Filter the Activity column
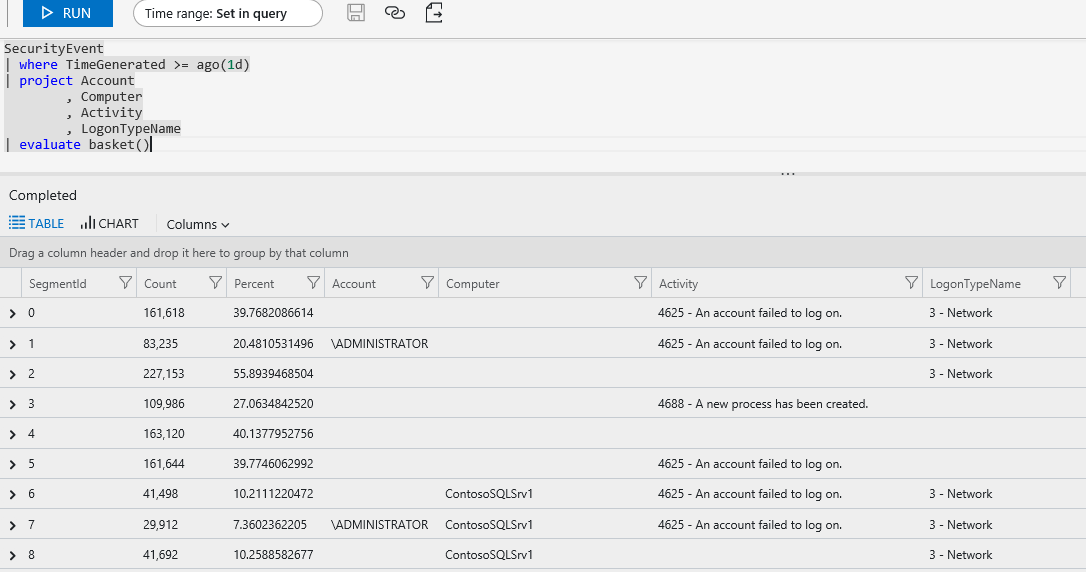The width and height of the screenshot is (1086, 572). pyautogui.click(x=911, y=283)
